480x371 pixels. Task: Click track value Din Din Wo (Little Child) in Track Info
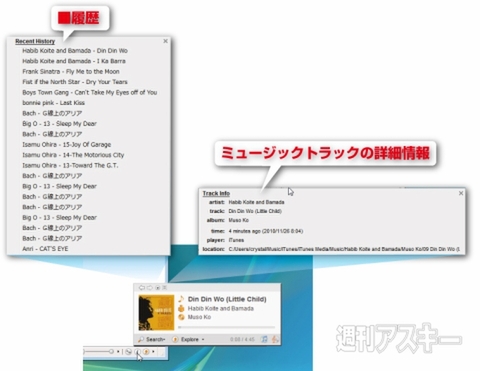tap(255, 211)
